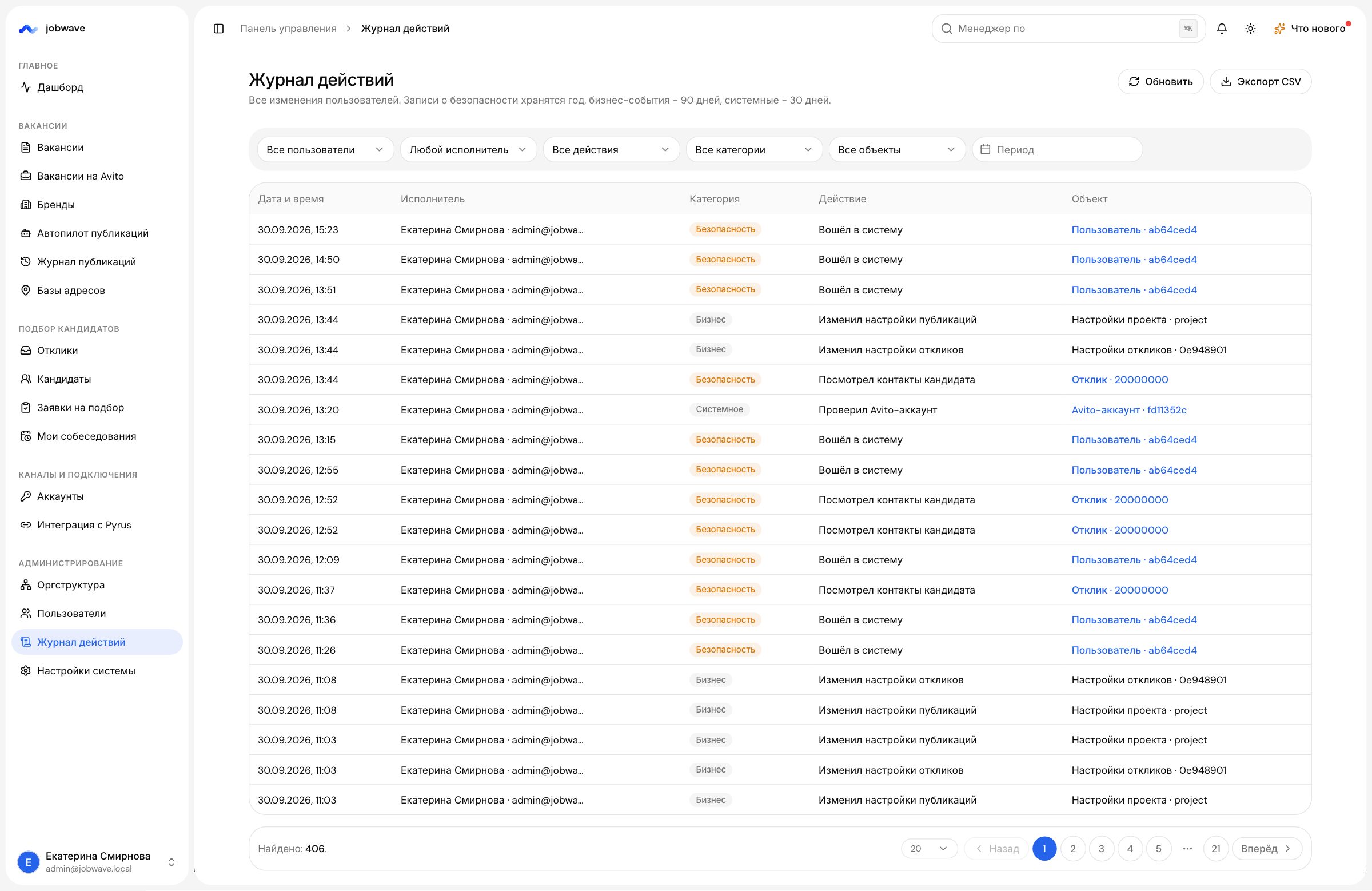
Task: Click the Аккаунты key icon
Action: coord(25,496)
